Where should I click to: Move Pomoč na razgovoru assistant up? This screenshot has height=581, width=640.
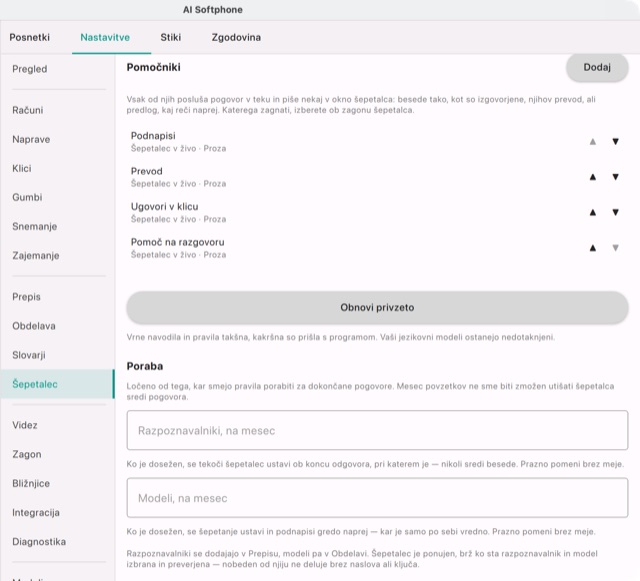tap(593, 248)
